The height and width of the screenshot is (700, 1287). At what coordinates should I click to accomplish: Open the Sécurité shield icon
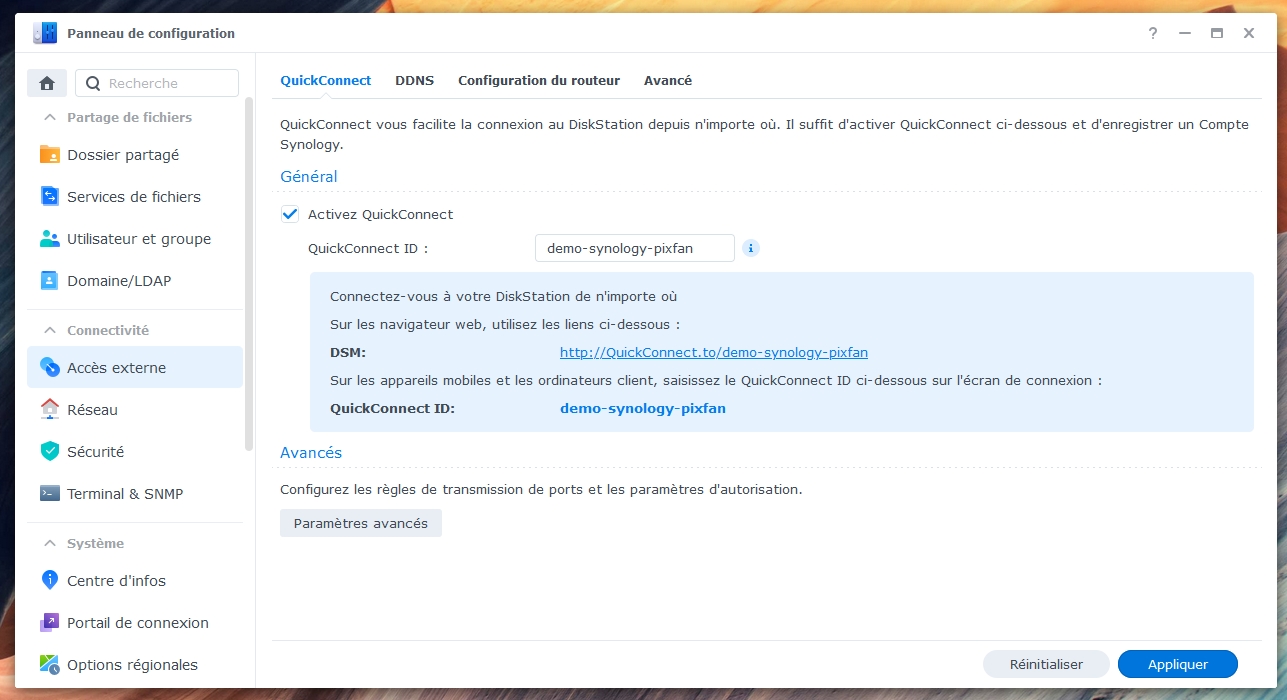click(50, 452)
